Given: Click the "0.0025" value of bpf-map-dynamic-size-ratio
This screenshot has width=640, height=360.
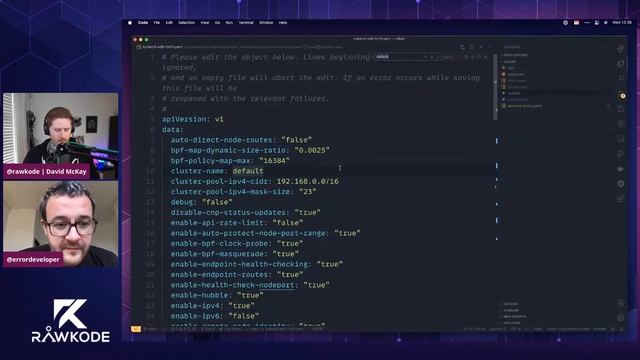Looking at the screenshot, I should pyautogui.click(x=312, y=150).
